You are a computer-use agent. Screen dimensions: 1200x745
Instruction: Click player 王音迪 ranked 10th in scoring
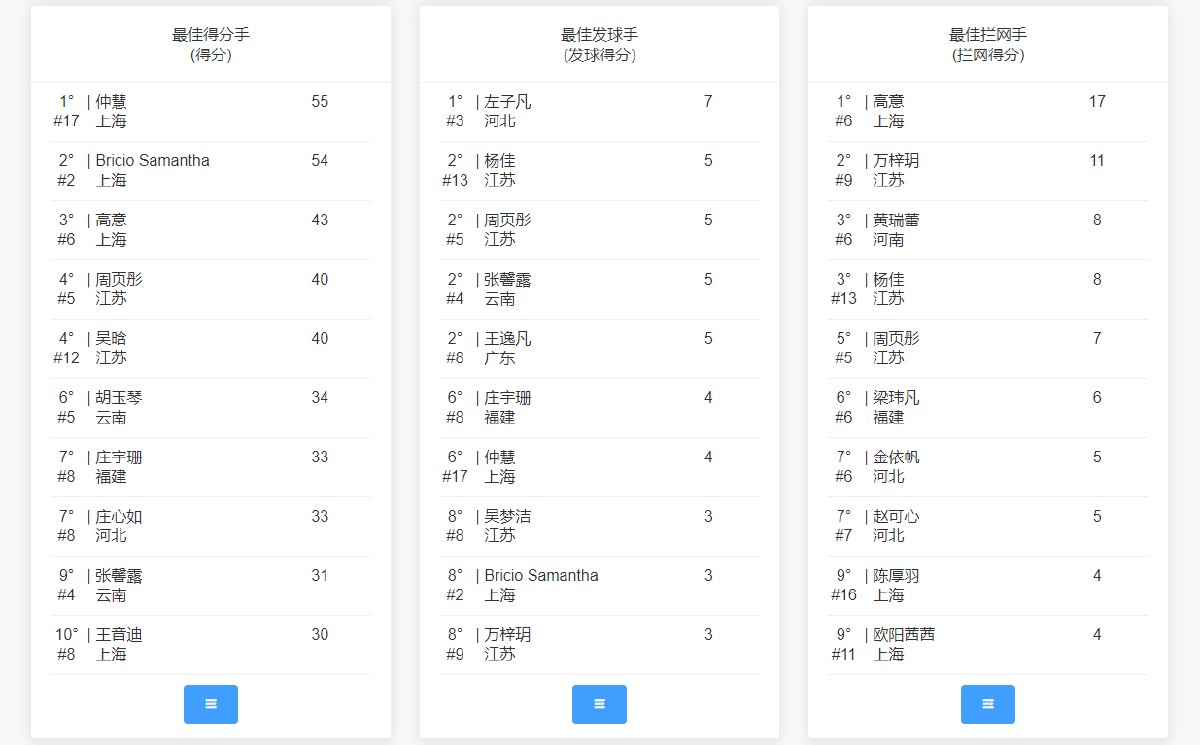(119, 635)
